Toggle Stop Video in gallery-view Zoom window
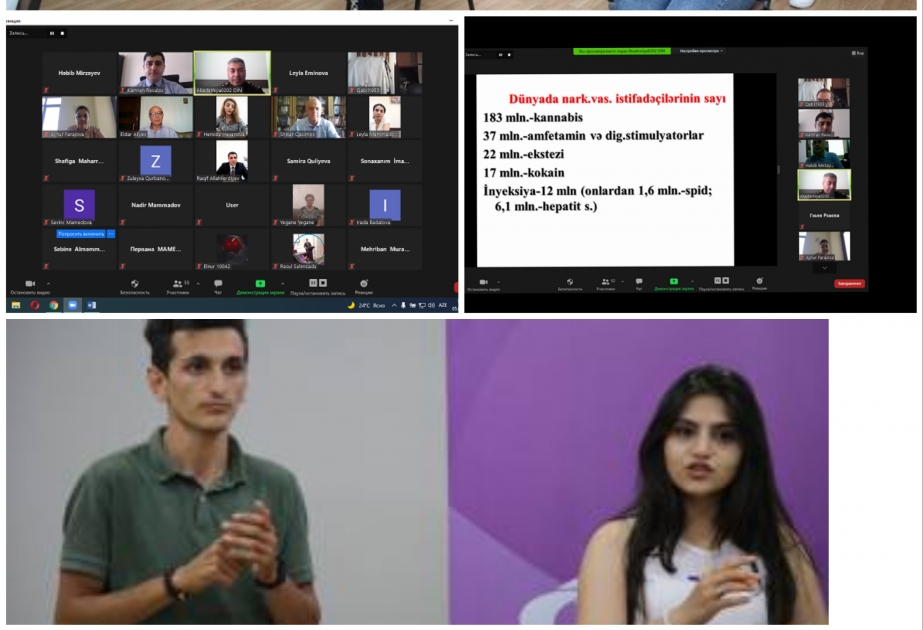923x630 pixels. (x=30, y=287)
